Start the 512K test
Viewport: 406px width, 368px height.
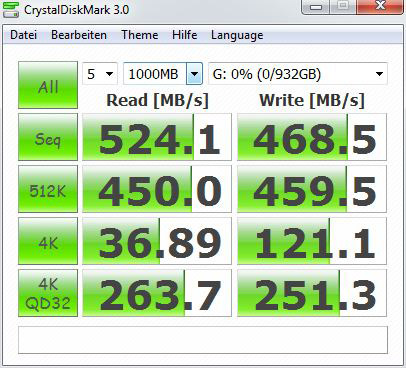(x=48, y=189)
